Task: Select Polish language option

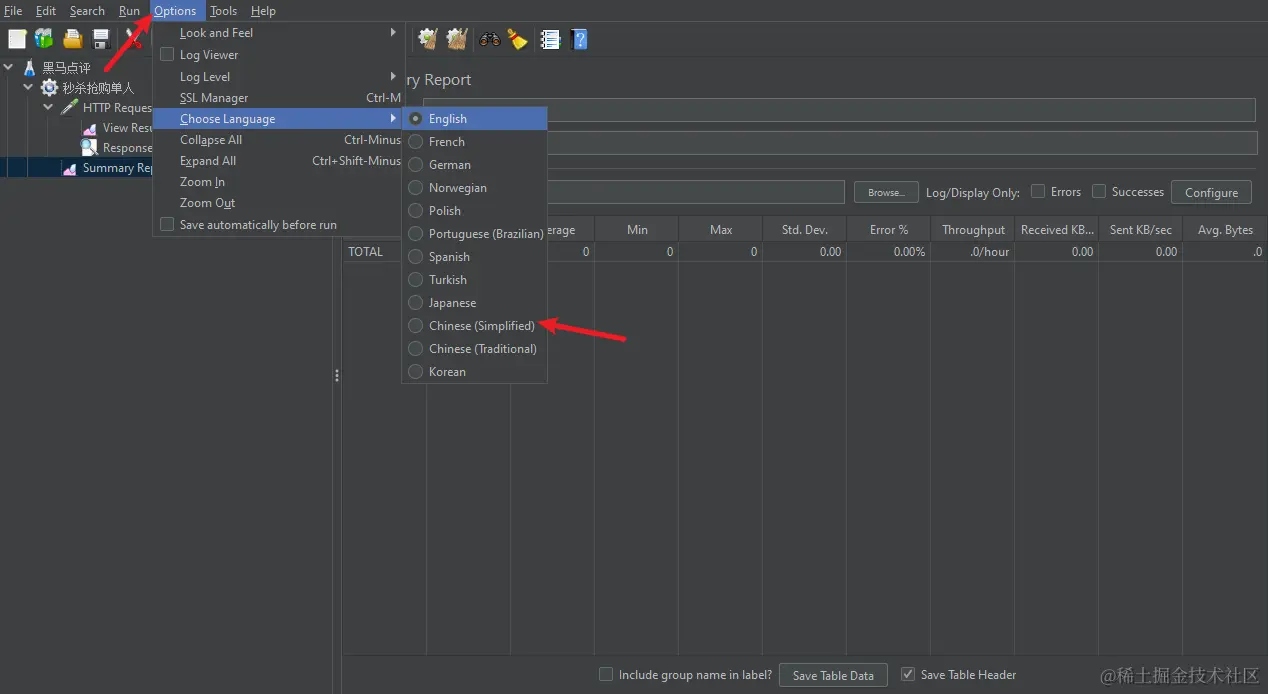Action: pos(474,210)
